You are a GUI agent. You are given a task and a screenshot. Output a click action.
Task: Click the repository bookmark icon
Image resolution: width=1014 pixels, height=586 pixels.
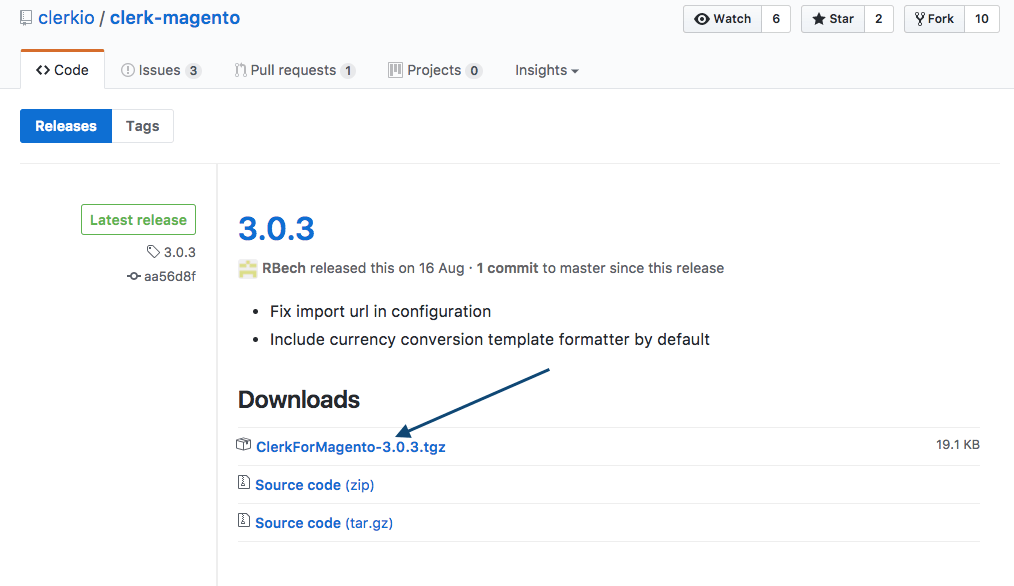pos(25,17)
